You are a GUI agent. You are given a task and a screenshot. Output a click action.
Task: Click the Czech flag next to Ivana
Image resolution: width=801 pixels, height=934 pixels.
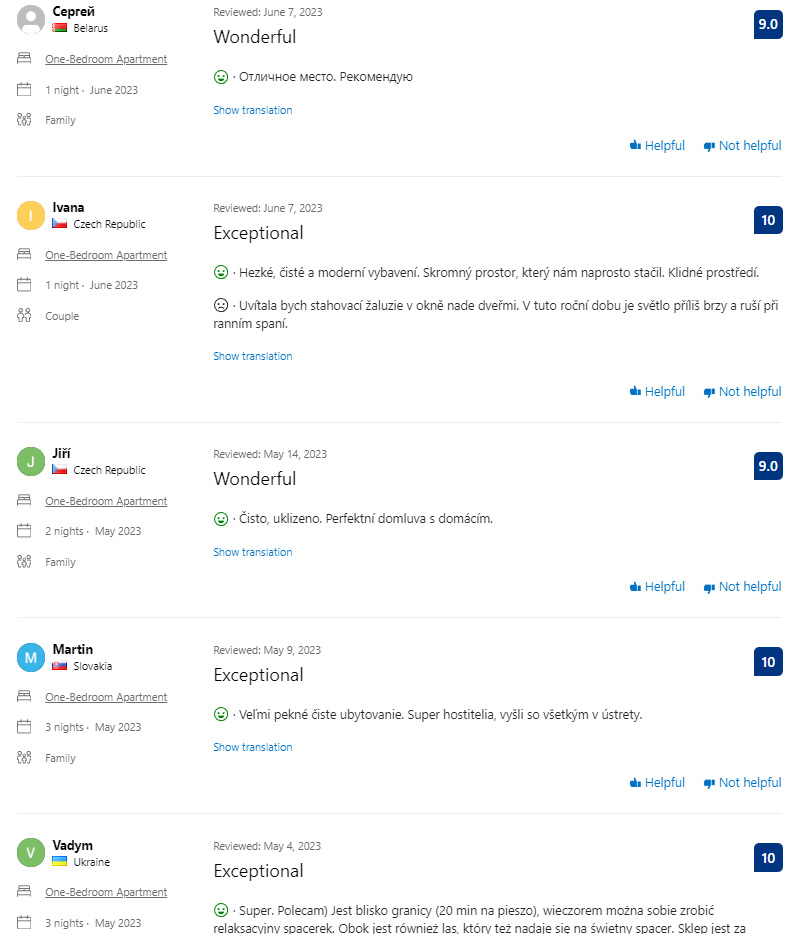point(60,224)
